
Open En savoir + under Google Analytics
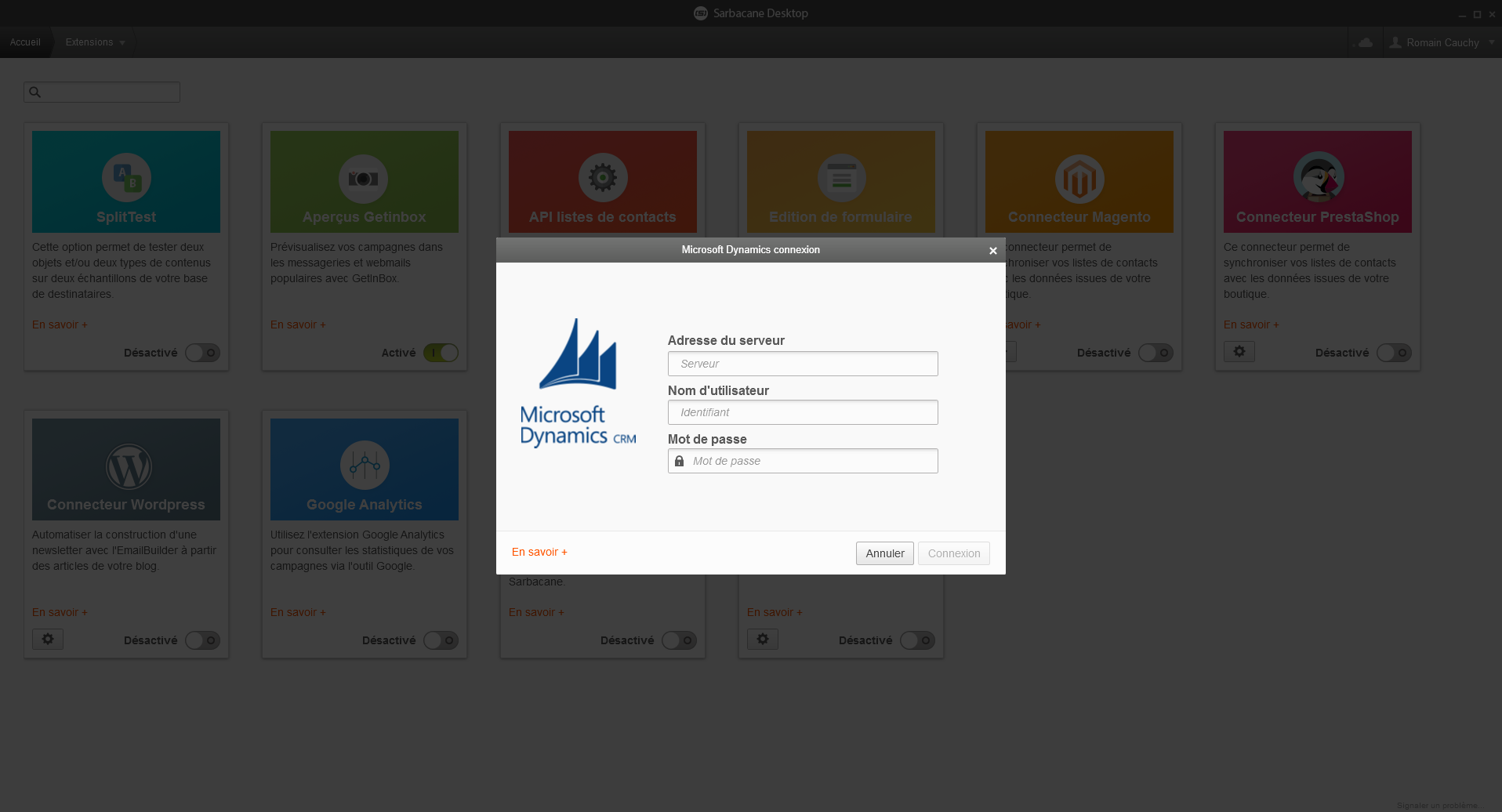click(298, 612)
